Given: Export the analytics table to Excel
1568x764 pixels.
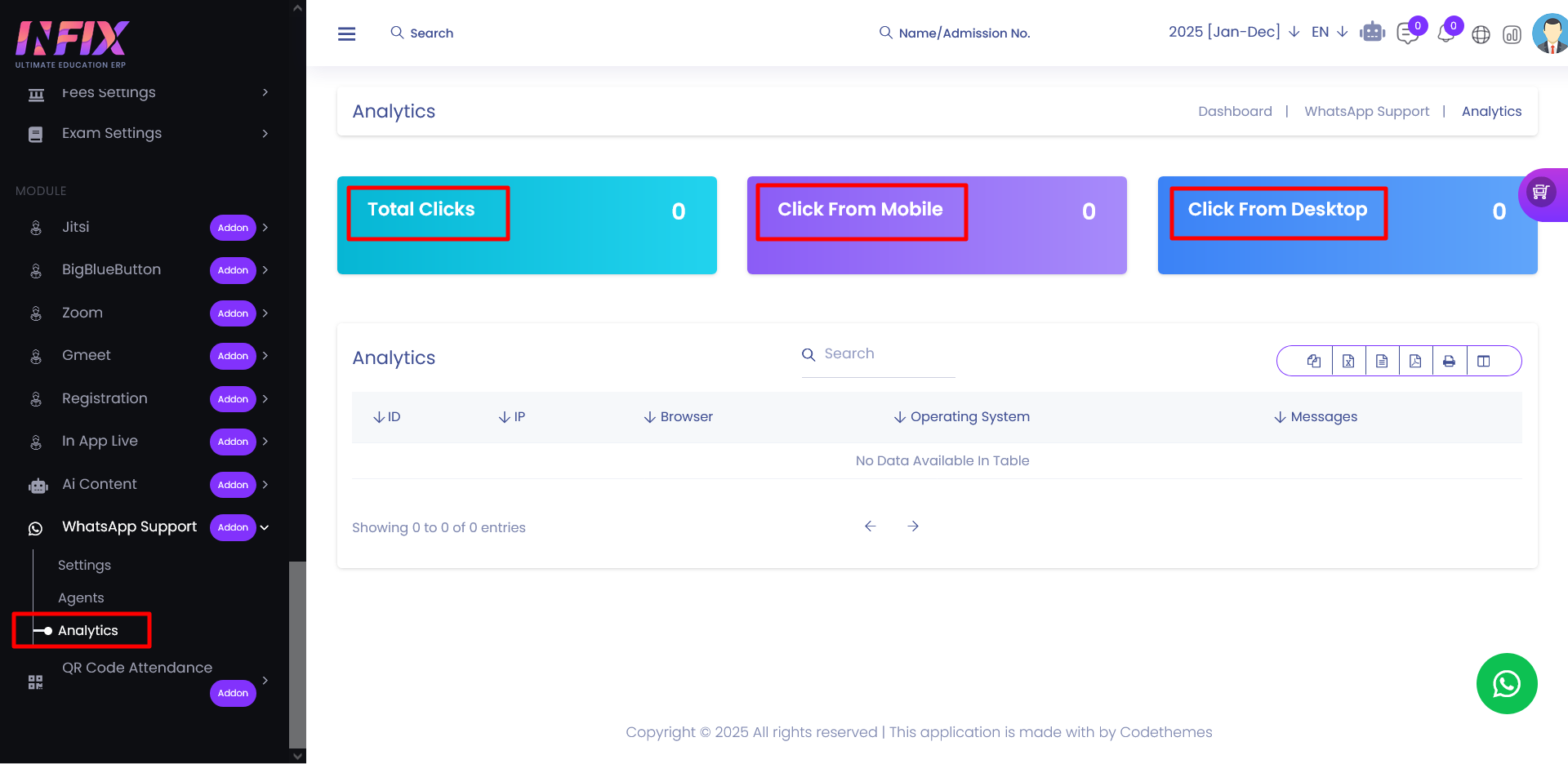Looking at the screenshot, I should pos(1348,361).
